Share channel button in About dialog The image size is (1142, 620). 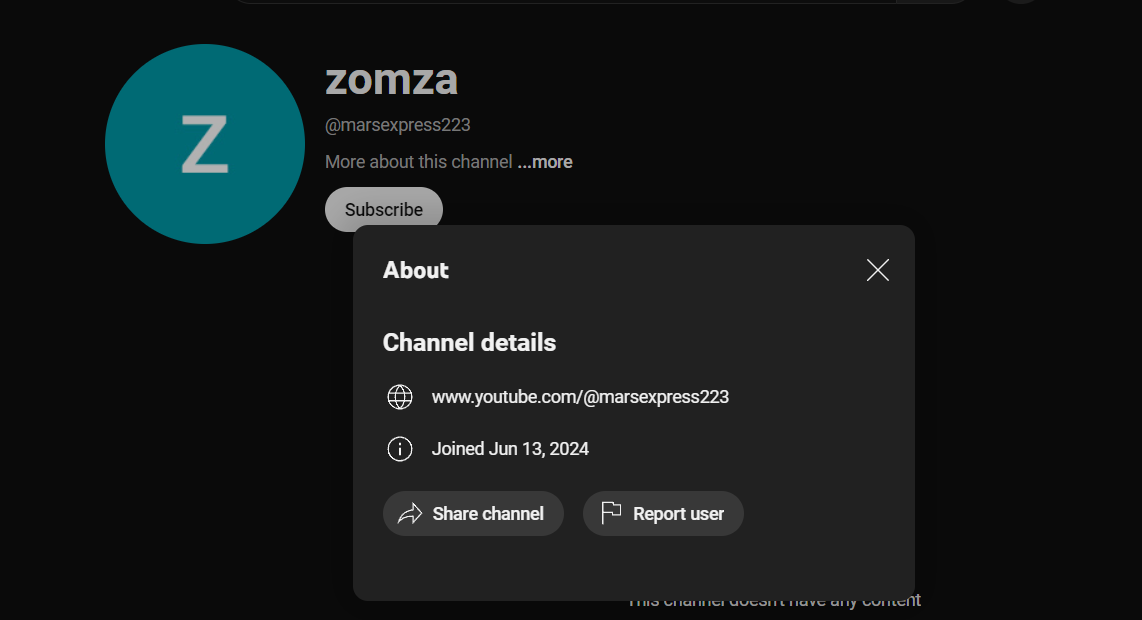pos(473,514)
